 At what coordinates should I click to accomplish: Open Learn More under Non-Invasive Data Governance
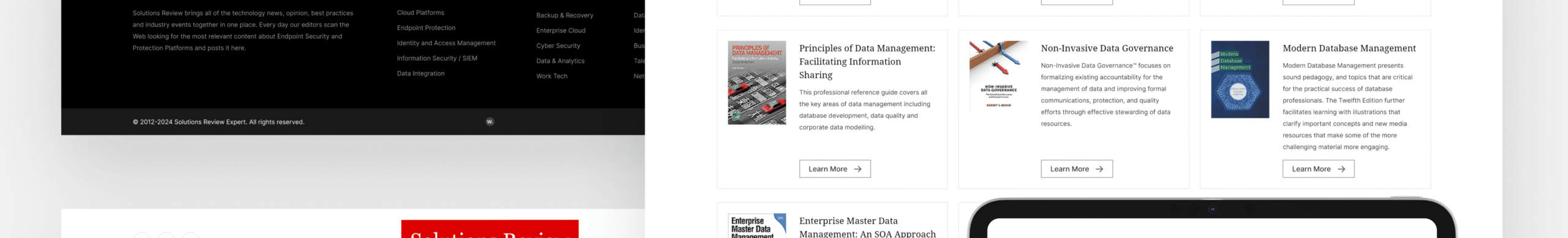[1077, 169]
